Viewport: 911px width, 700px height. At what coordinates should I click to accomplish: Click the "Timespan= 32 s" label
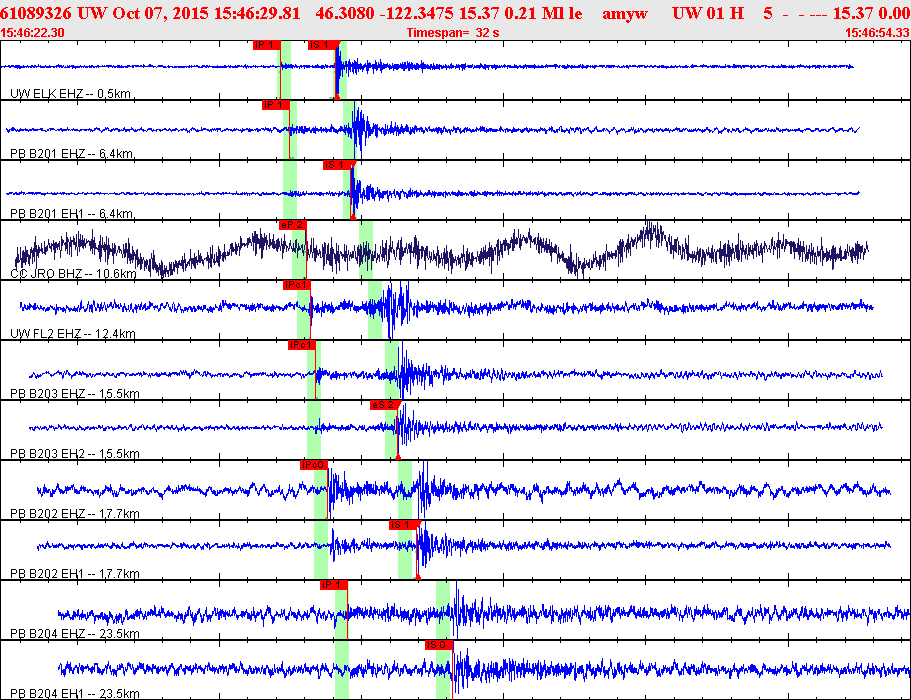coord(453,33)
